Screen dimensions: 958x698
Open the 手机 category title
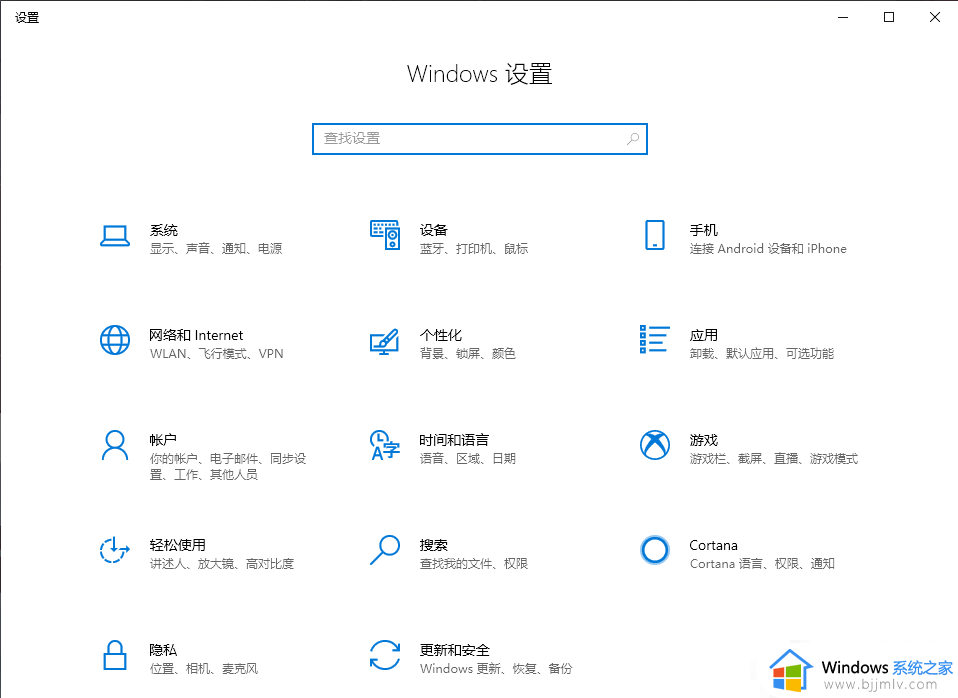[x=704, y=230]
